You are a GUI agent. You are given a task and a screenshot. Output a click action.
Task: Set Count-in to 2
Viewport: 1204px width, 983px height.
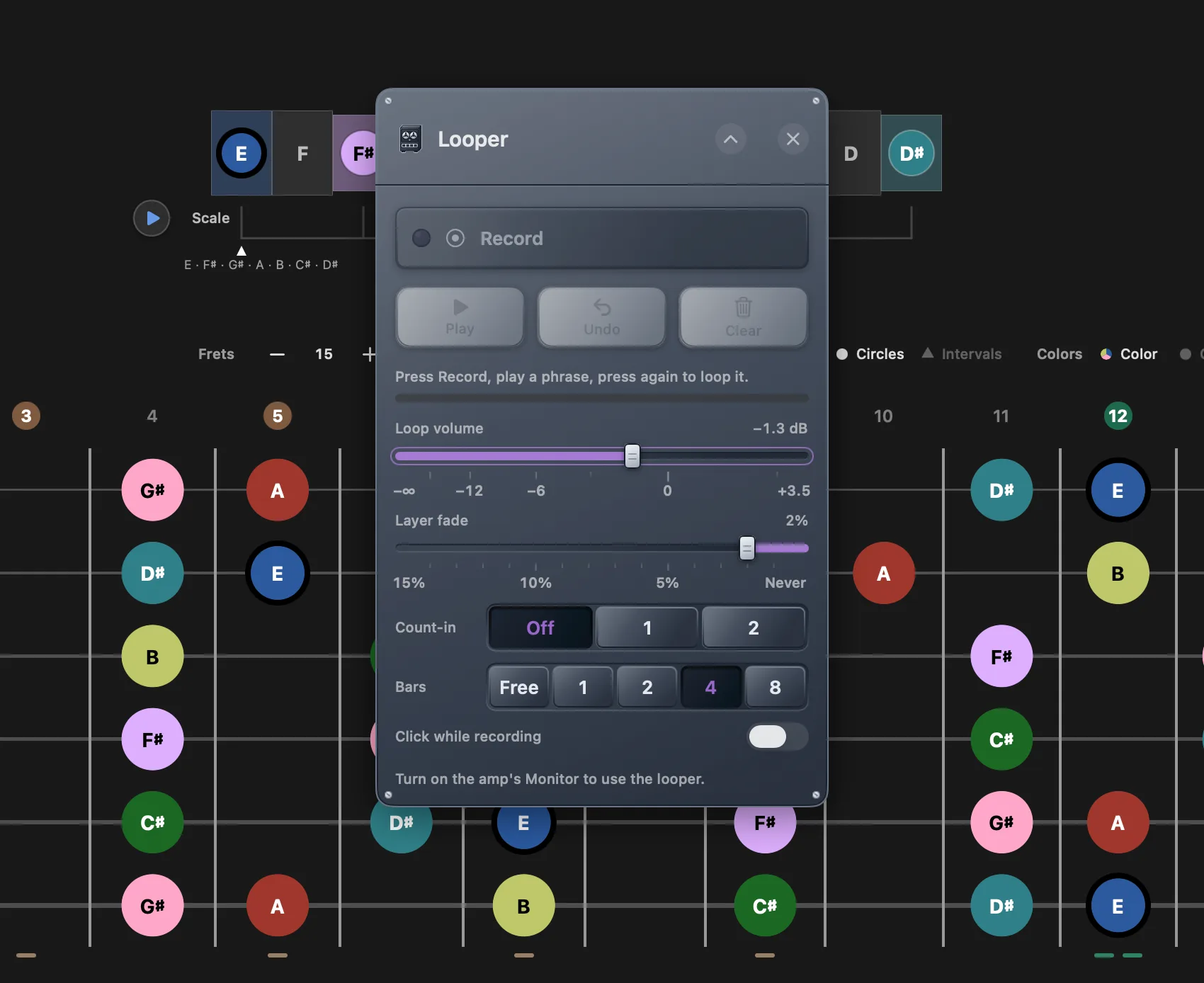coord(754,627)
